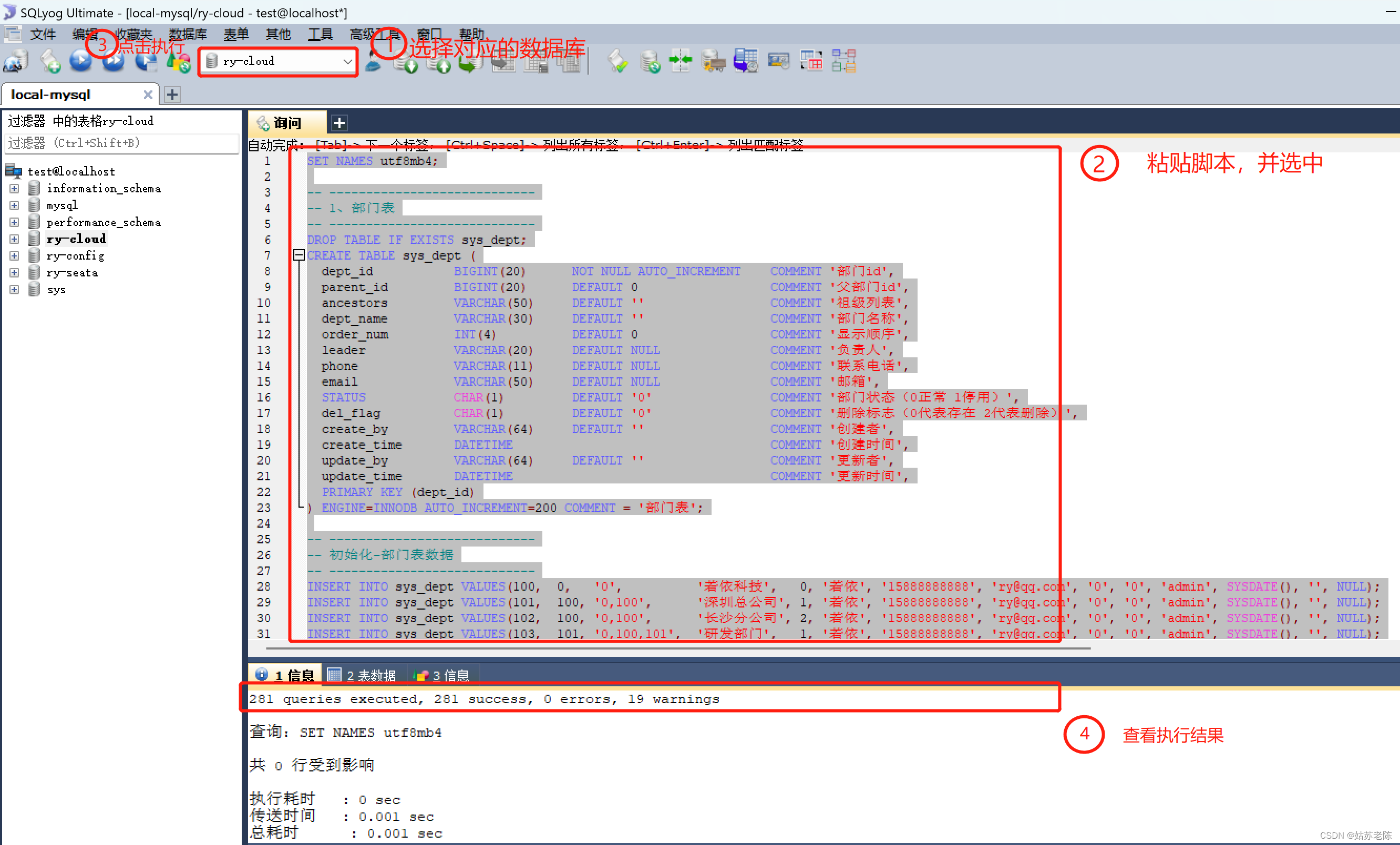Select the ry-config database in tree
The image size is (1400, 845).
coord(76,256)
